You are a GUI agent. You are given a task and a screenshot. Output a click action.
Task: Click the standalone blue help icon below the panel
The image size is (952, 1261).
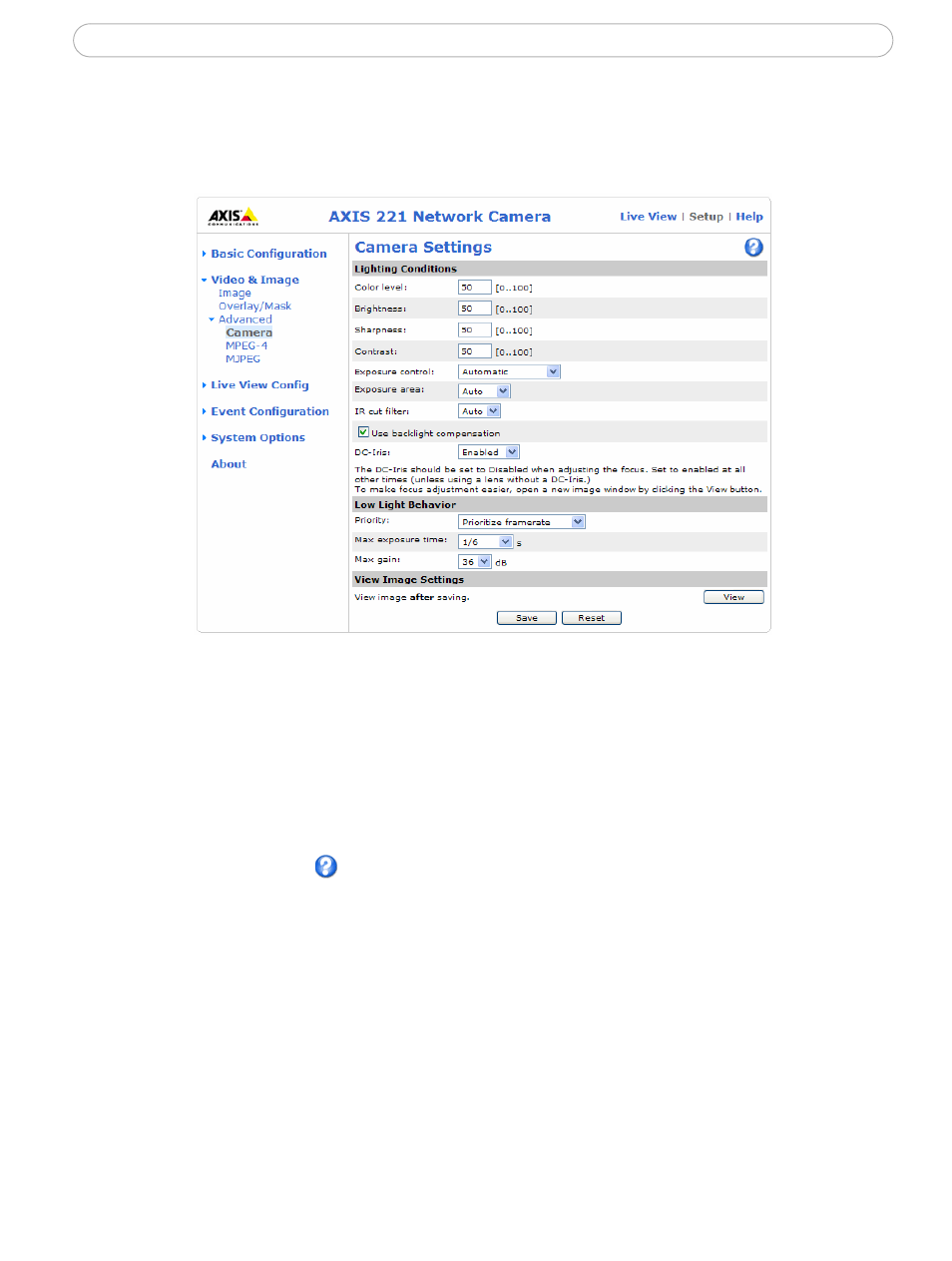pyautogui.click(x=325, y=867)
